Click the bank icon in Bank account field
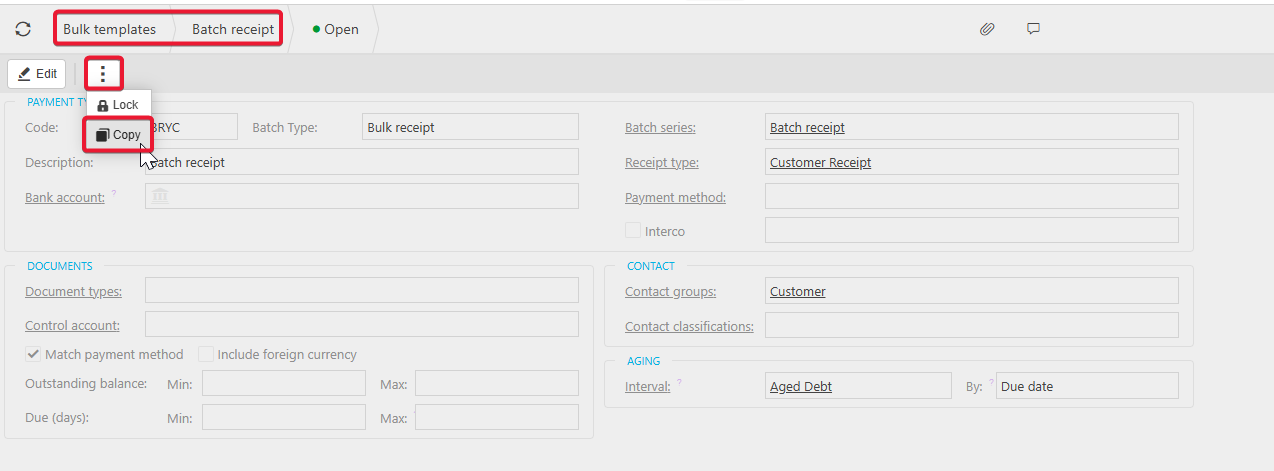 click(x=160, y=197)
